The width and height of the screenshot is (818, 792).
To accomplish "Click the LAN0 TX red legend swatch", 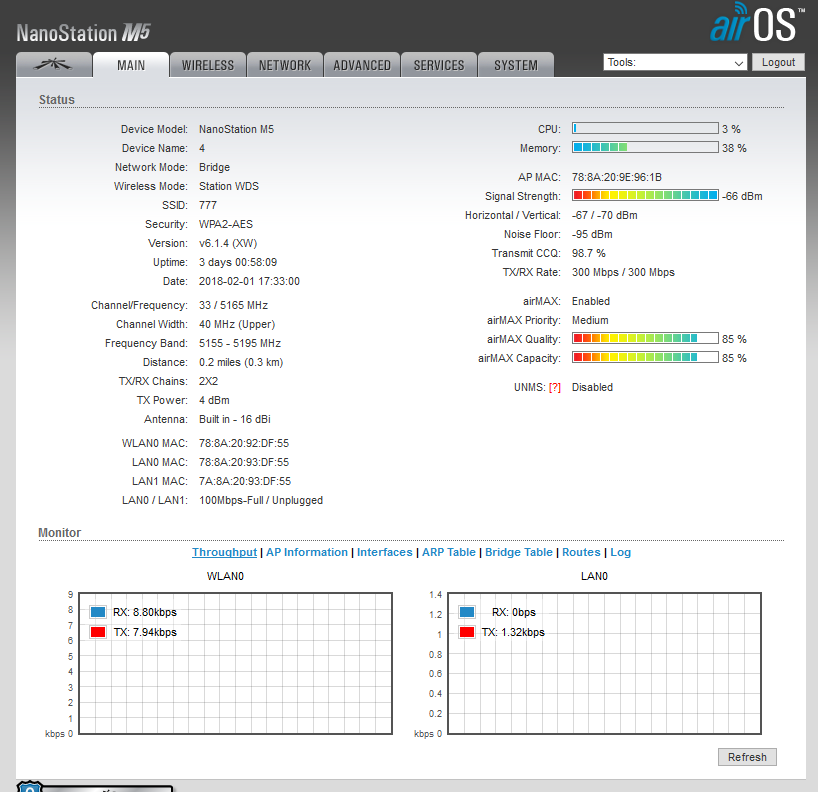I will (x=467, y=632).
